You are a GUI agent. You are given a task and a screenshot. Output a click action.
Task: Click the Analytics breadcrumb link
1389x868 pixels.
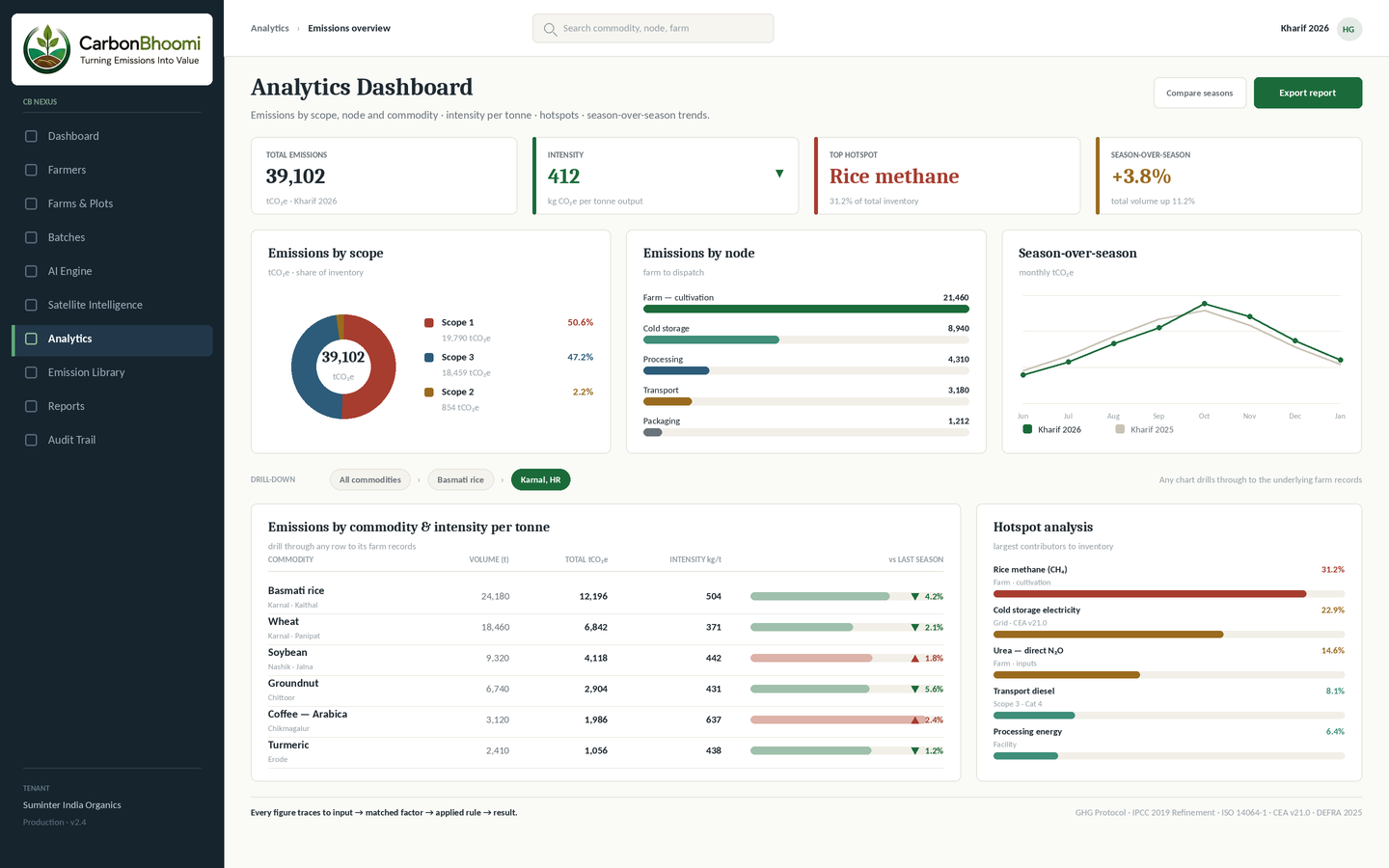click(270, 28)
